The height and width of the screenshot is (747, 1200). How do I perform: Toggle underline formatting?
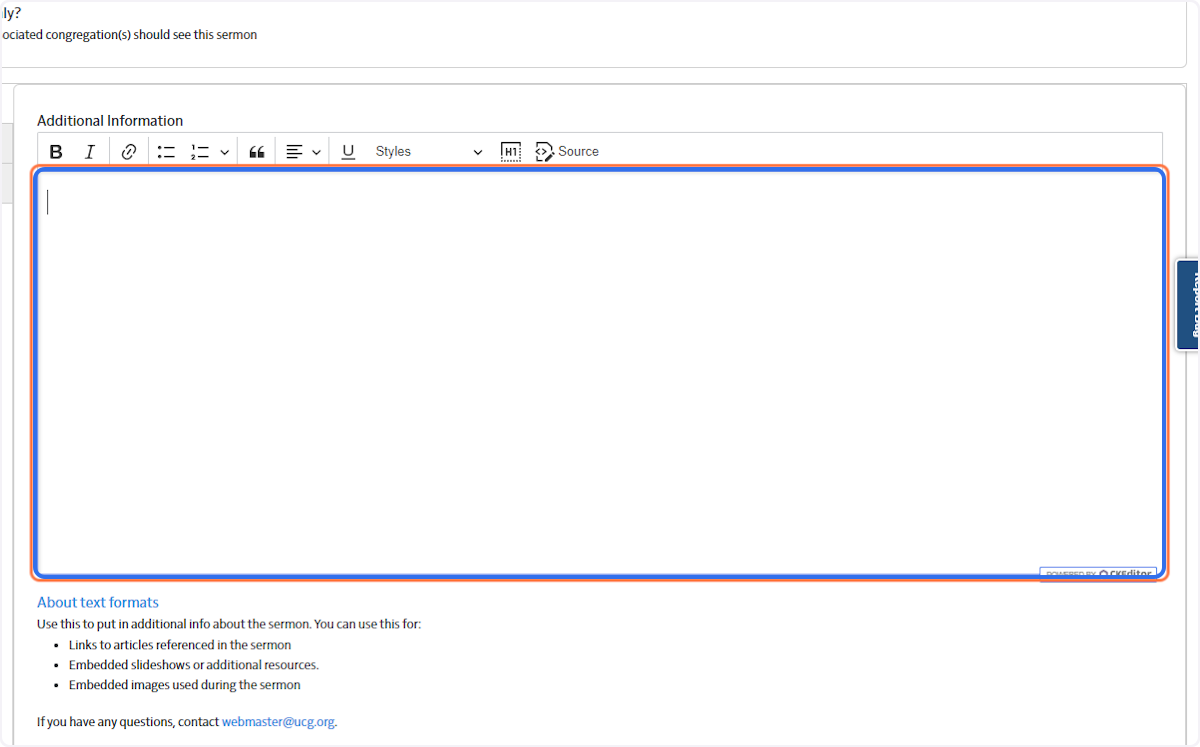coord(348,152)
